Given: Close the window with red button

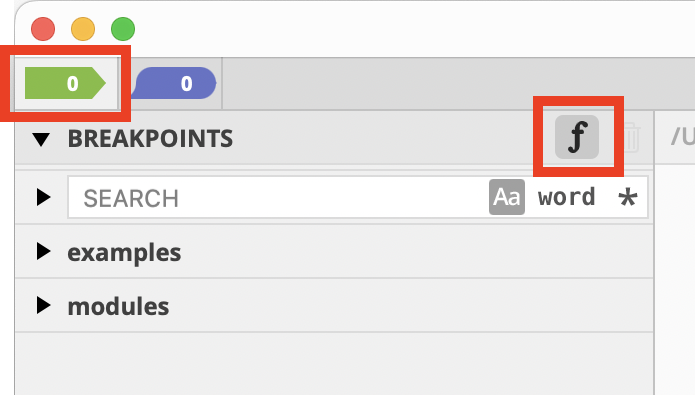Looking at the screenshot, I should 43,29.
